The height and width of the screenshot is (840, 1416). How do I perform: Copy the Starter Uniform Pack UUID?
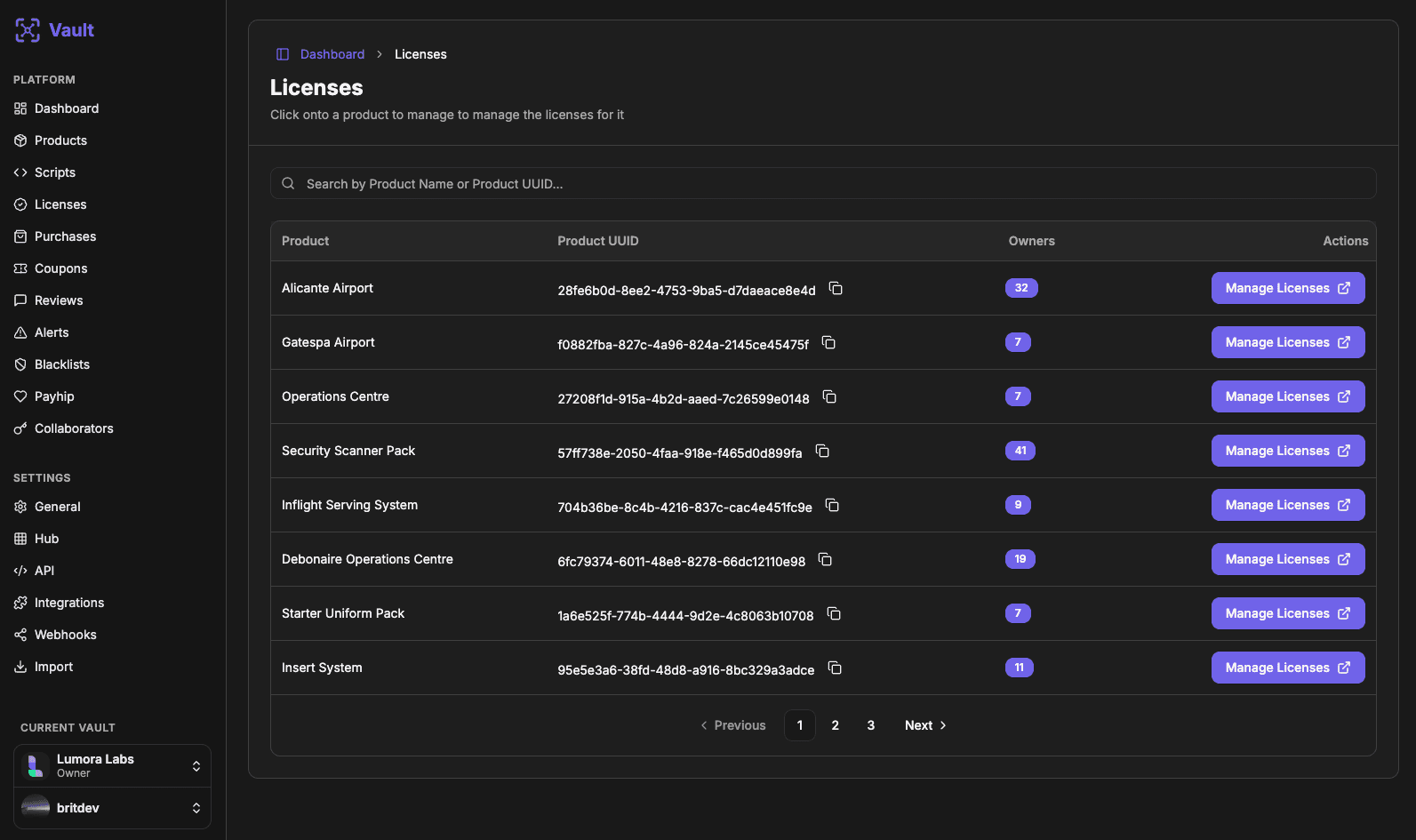pos(834,613)
